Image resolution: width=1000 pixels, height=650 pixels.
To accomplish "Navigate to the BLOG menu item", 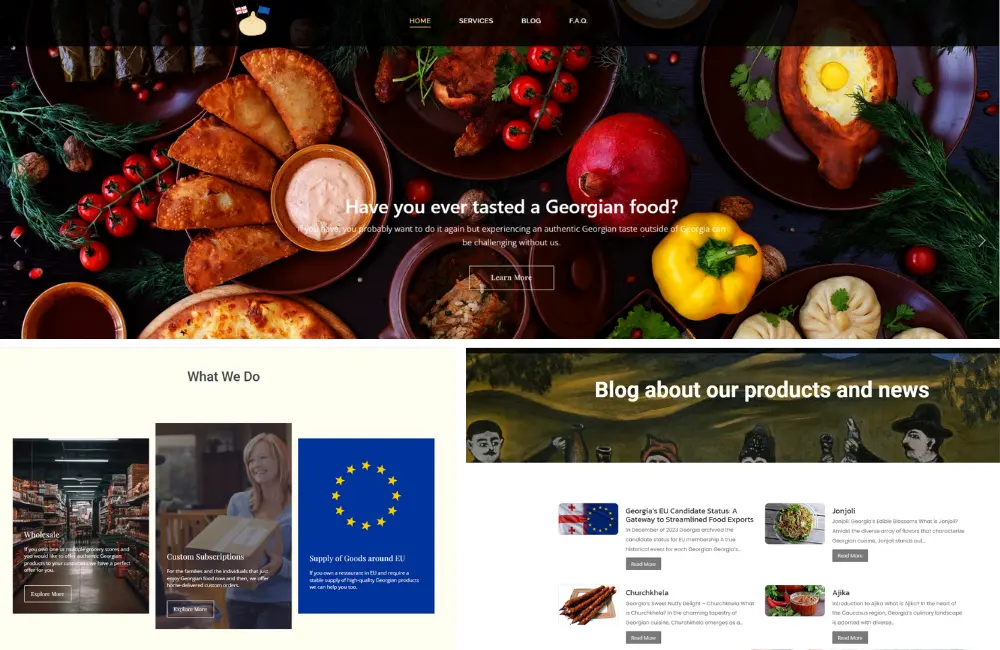I will point(531,20).
